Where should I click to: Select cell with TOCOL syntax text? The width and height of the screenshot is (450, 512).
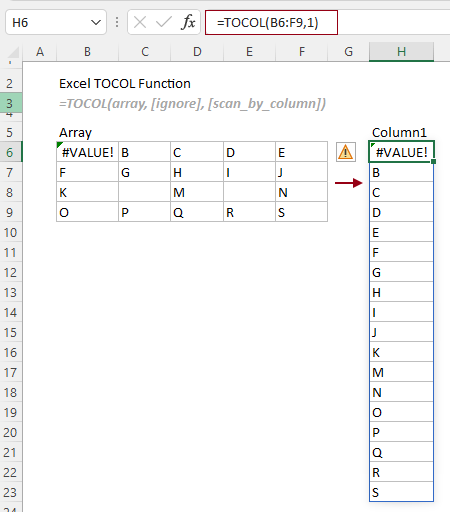tap(192, 104)
